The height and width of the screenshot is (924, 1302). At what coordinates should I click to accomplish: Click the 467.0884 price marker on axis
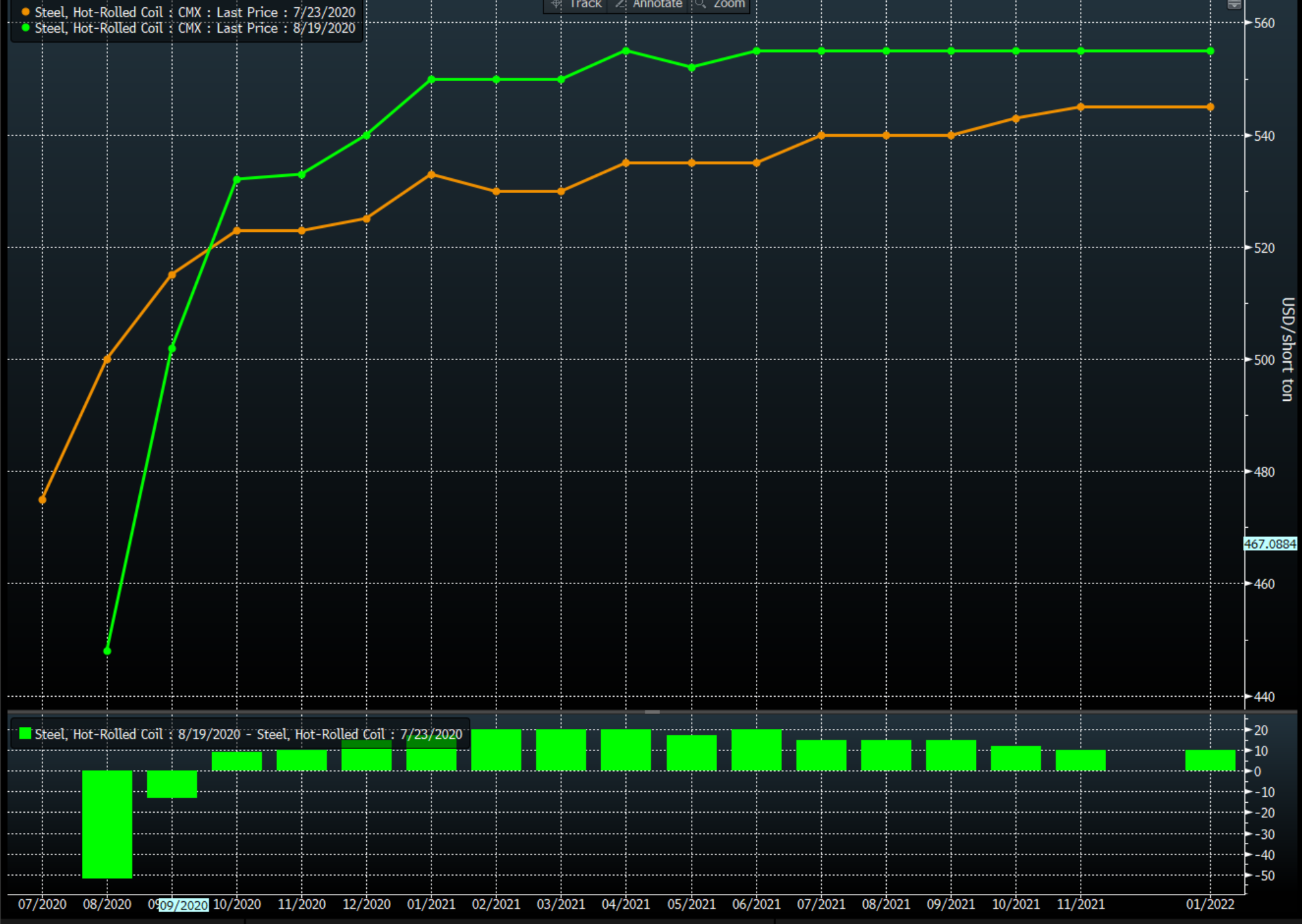click(x=1269, y=544)
